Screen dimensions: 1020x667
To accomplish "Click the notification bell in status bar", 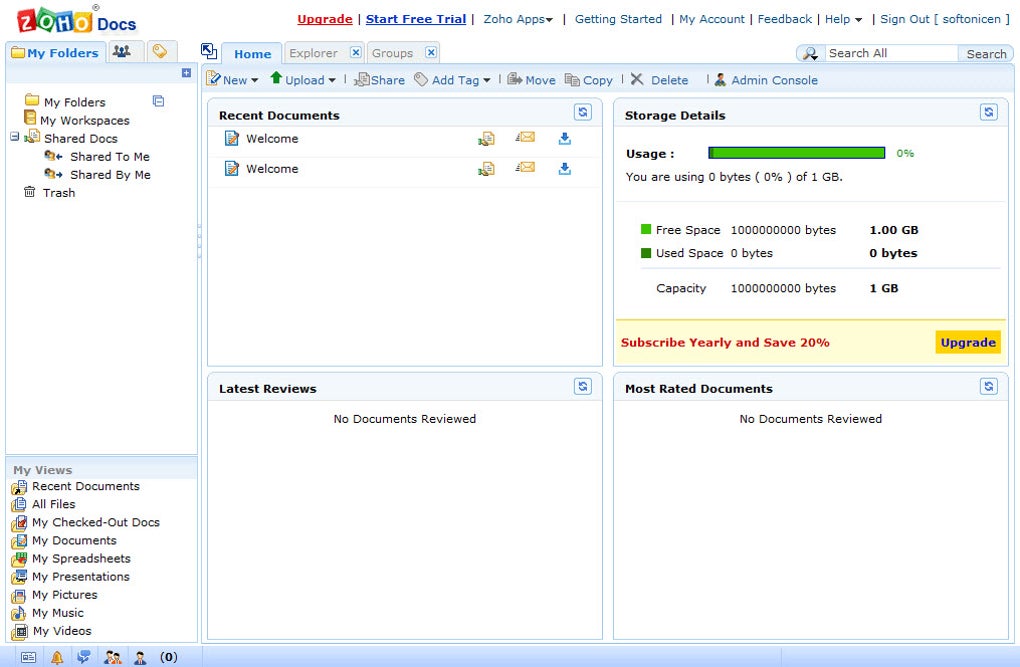I will [x=57, y=657].
